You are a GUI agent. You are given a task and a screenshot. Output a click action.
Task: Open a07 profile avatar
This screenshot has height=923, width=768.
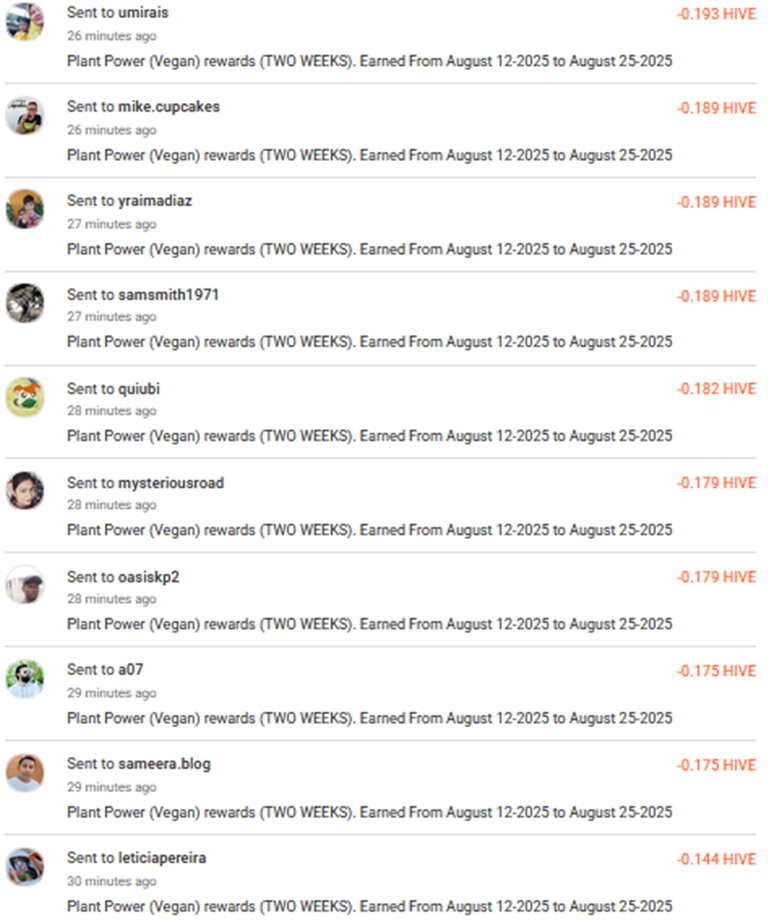click(25, 679)
